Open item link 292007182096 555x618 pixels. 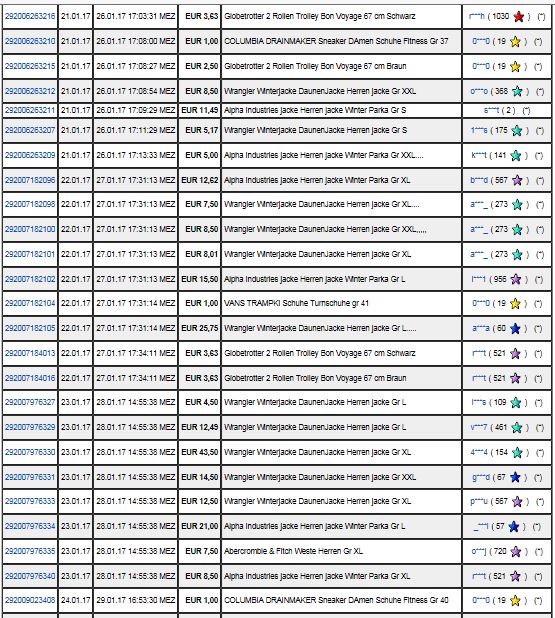[30, 180]
